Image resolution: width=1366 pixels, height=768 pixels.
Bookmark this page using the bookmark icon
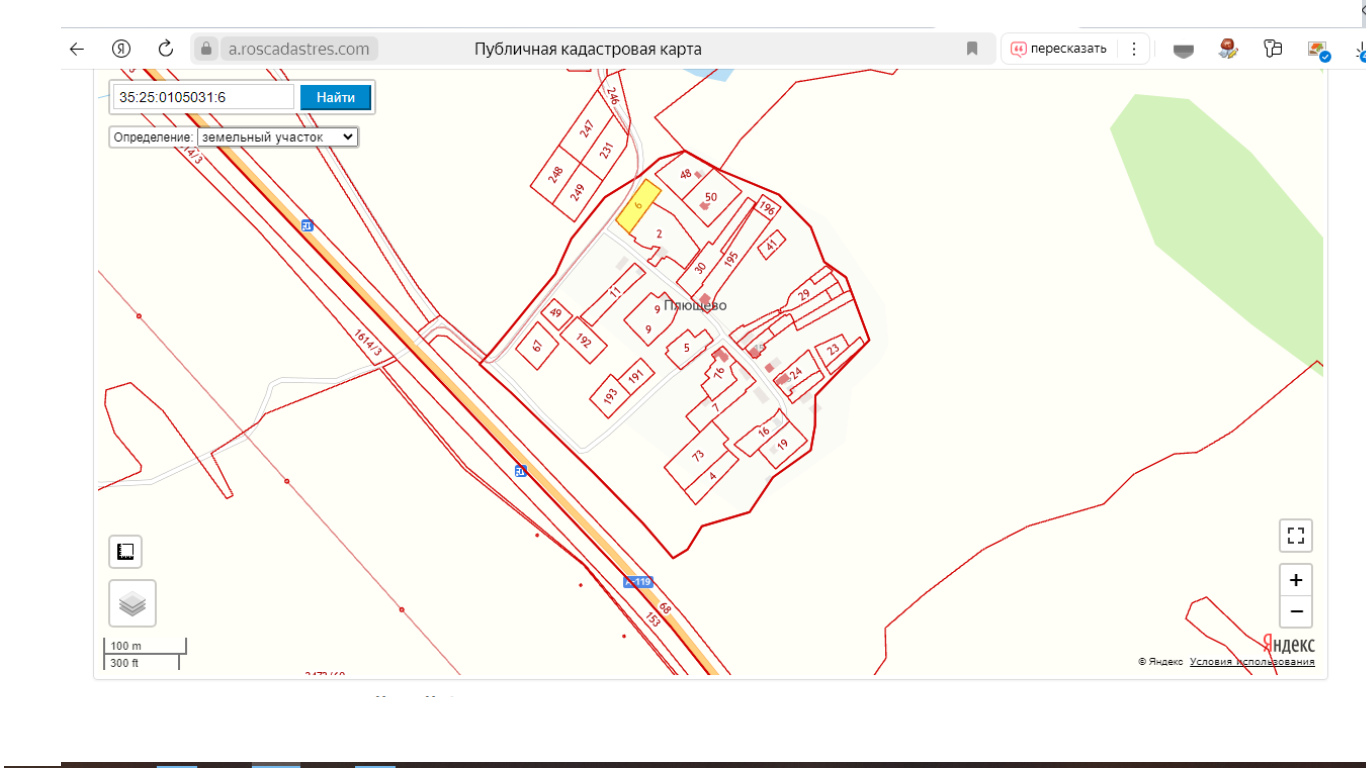[972, 49]
